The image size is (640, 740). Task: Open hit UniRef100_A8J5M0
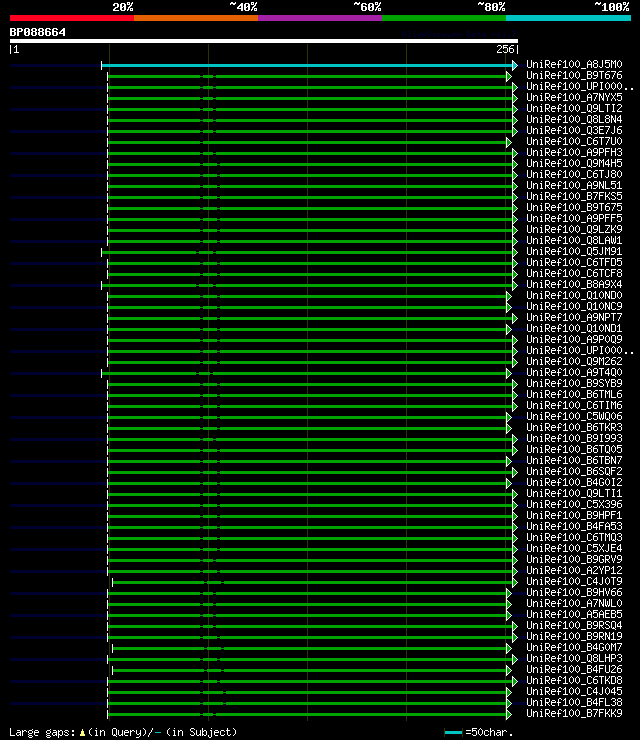tap(574, 64)
